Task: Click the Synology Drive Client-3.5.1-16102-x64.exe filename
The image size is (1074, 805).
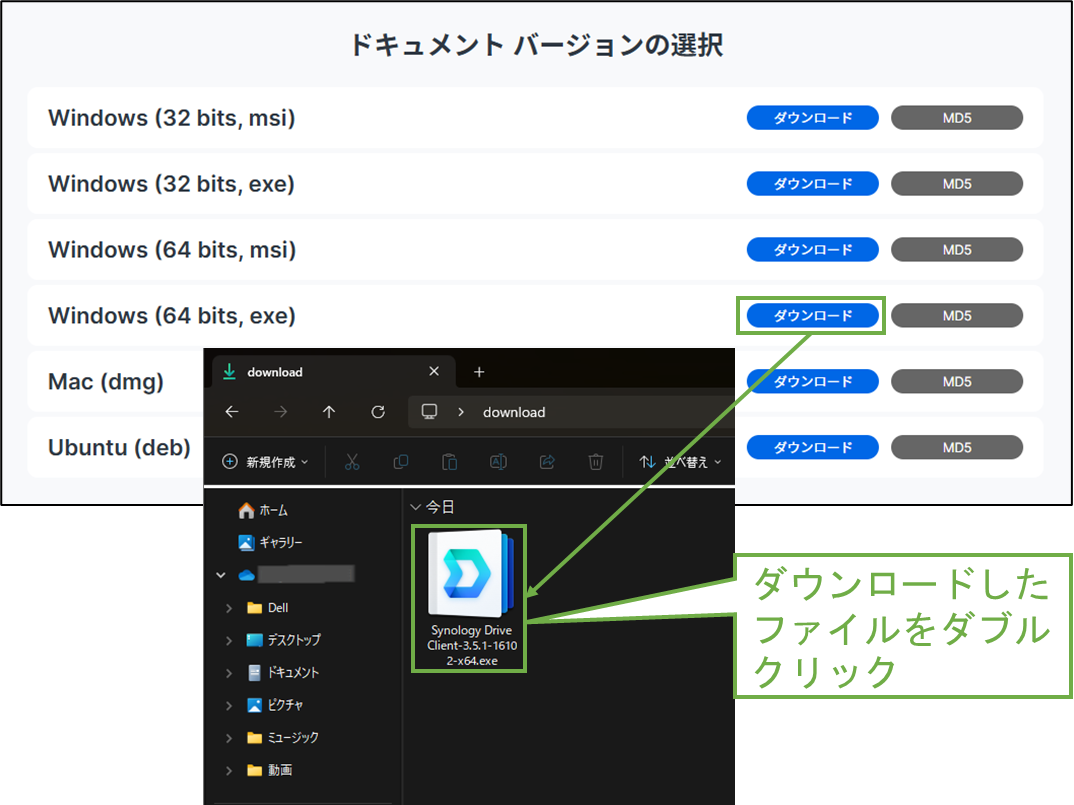Action: coord(471,645)
